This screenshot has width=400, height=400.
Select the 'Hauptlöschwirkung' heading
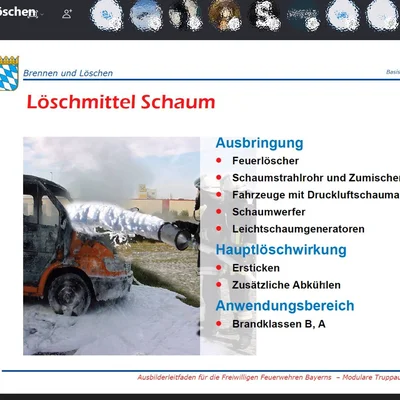(281, 250)
